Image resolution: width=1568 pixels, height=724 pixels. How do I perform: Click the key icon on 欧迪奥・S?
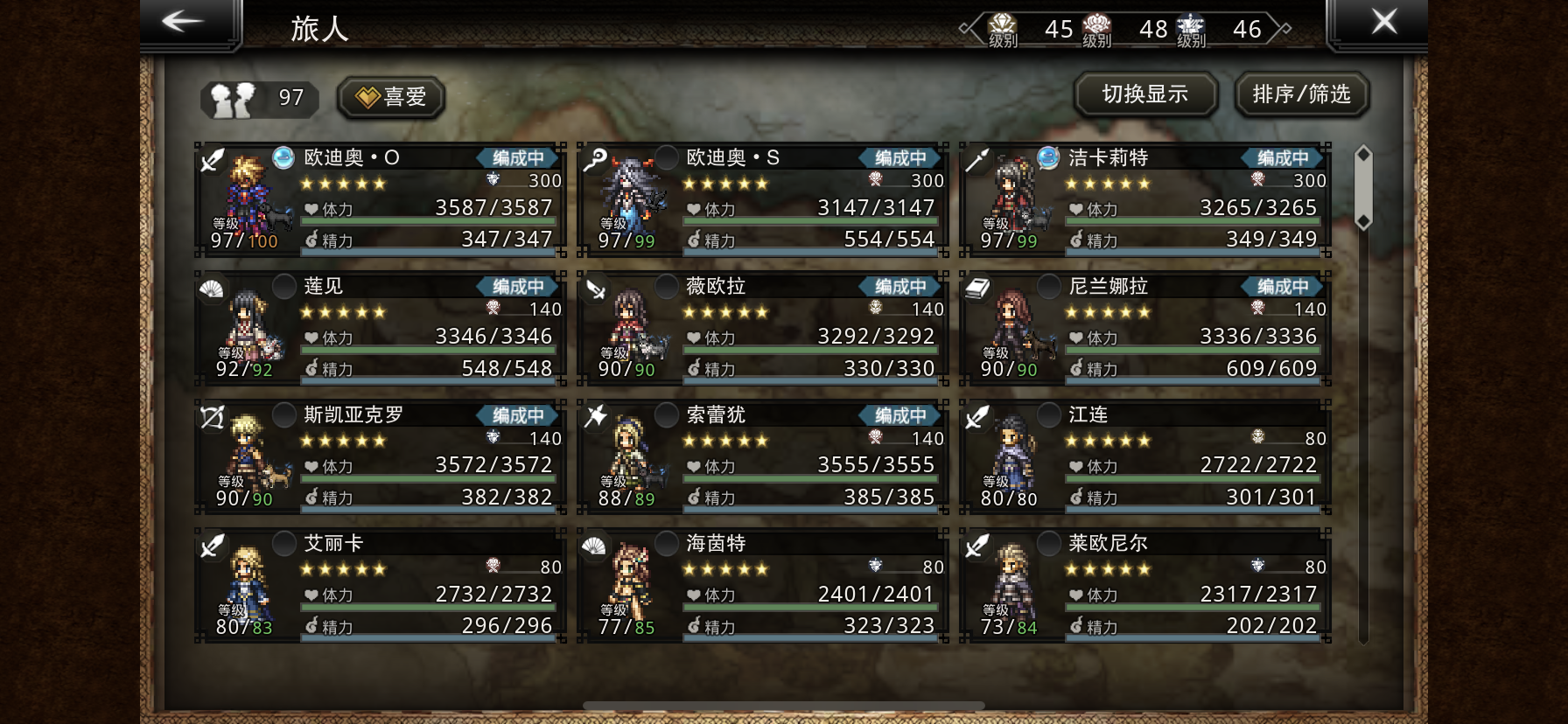tap(595, 160)
